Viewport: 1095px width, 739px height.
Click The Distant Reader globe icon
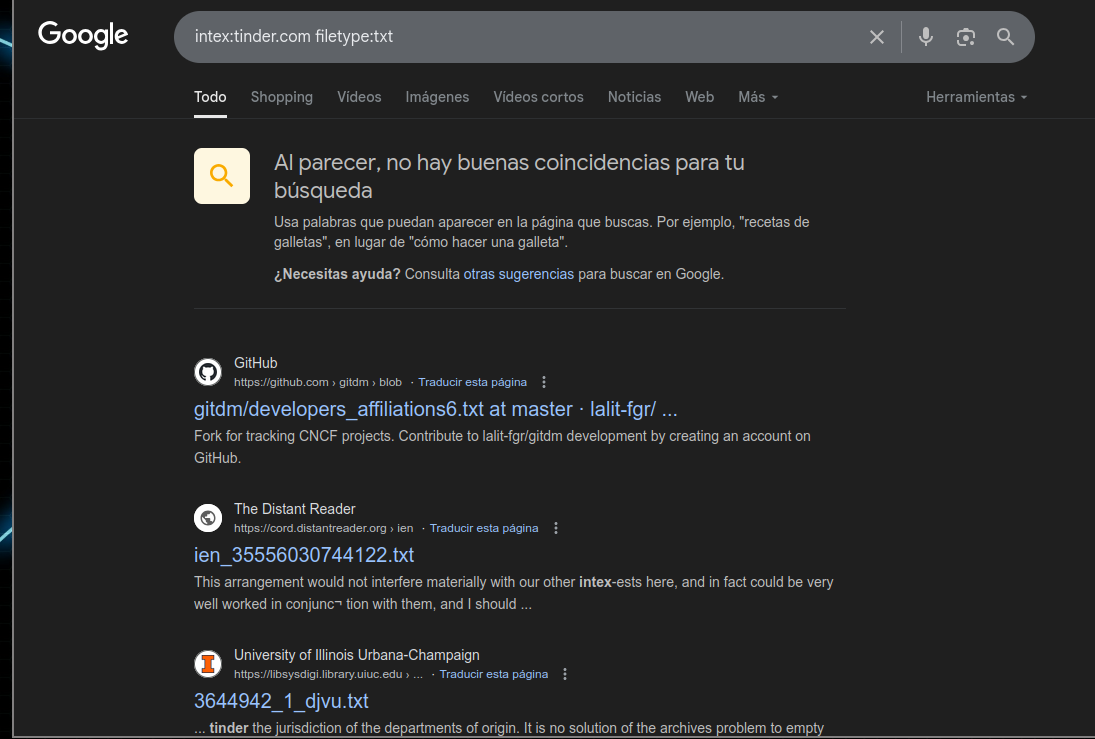coord(208,518)
